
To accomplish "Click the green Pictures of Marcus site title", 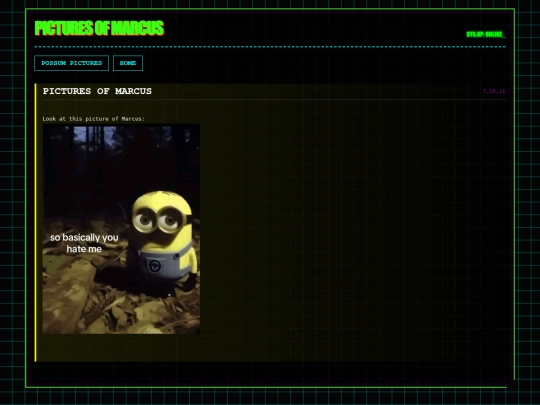I will pos(100,28).
